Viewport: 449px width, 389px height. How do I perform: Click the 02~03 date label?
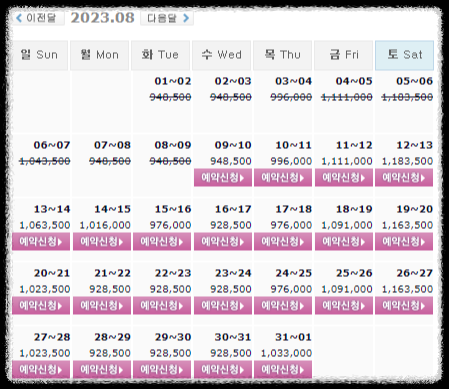(x=233, y=81)
